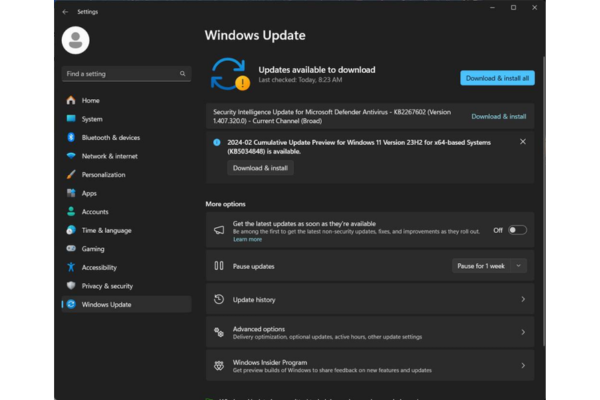Click the 'Windows Update' page title
600x400 pixels.
(x=255, y=35)
